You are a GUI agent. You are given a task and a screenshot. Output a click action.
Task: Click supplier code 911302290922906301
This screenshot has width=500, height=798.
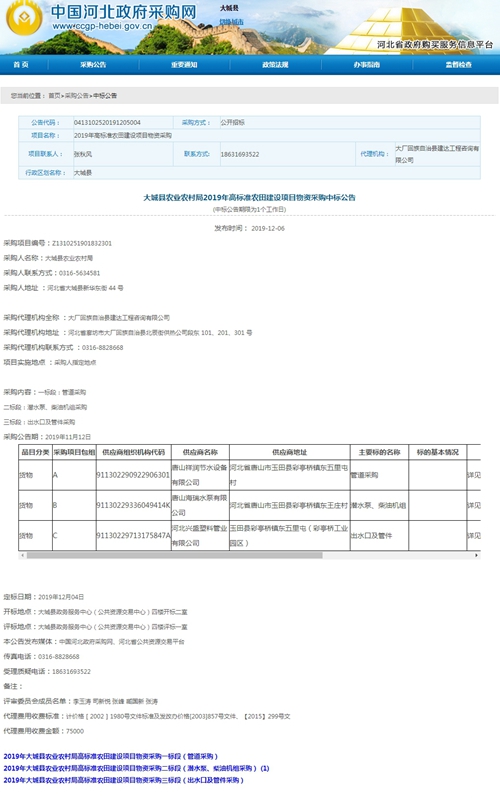click(x=133, y=475)
